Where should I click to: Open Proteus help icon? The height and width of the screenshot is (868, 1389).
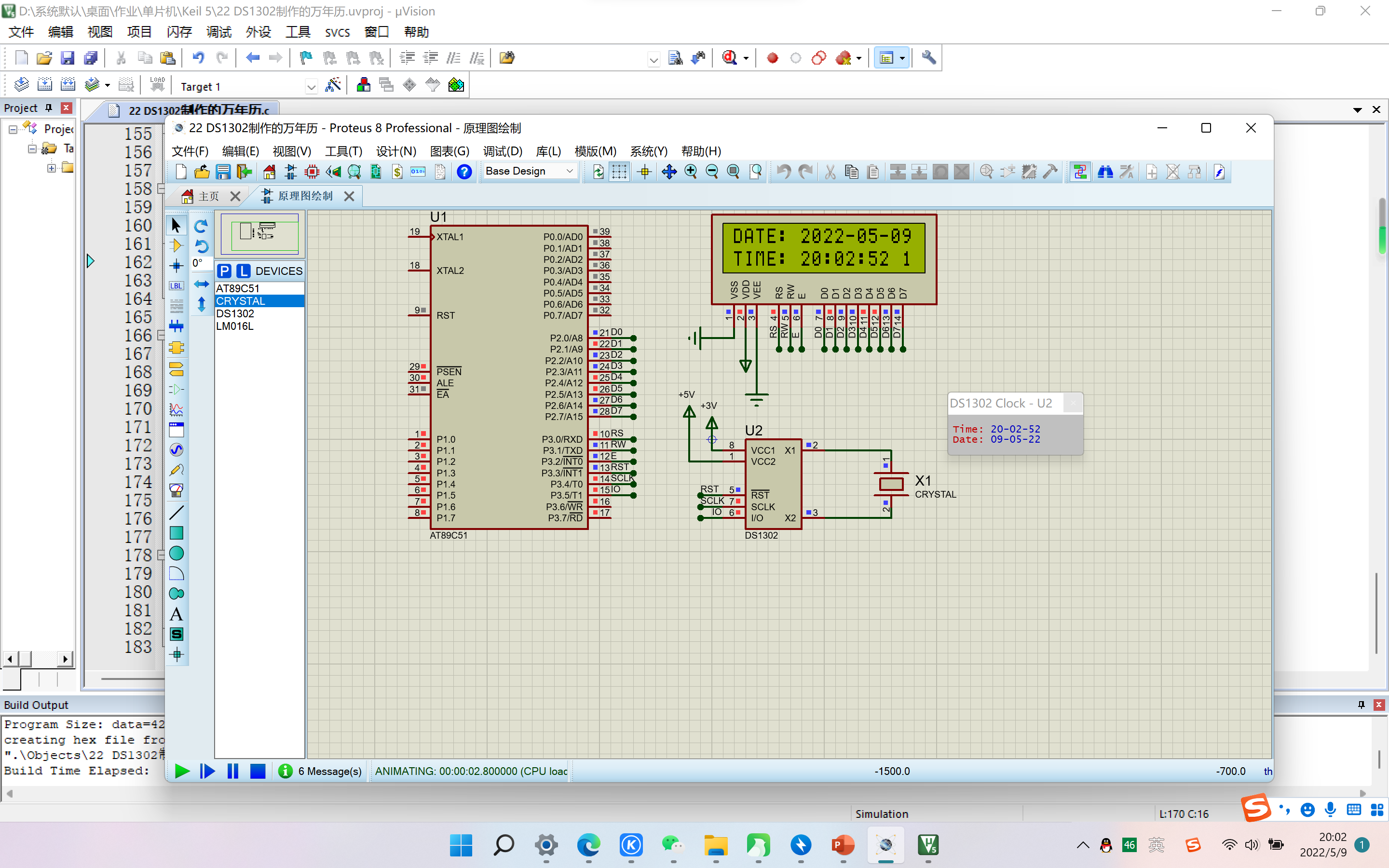coord(464,172)
